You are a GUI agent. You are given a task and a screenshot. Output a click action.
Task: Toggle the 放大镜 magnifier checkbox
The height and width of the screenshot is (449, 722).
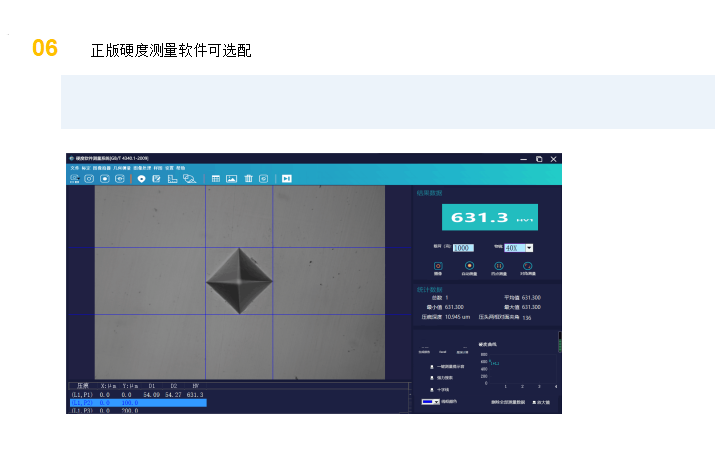(x=534, y=402)
